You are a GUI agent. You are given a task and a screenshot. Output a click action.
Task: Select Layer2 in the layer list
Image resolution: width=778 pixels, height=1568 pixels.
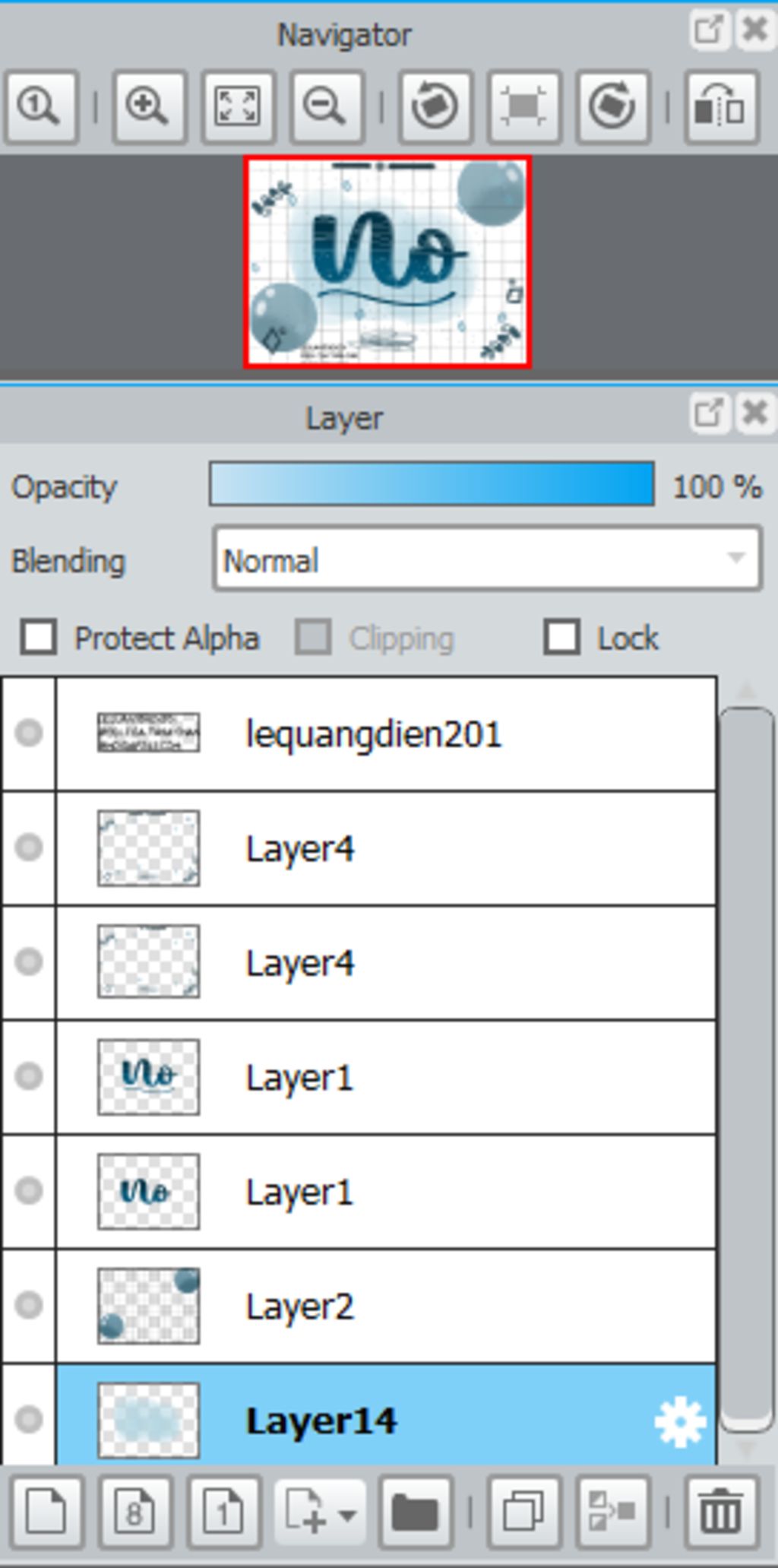pos(386,1306)
